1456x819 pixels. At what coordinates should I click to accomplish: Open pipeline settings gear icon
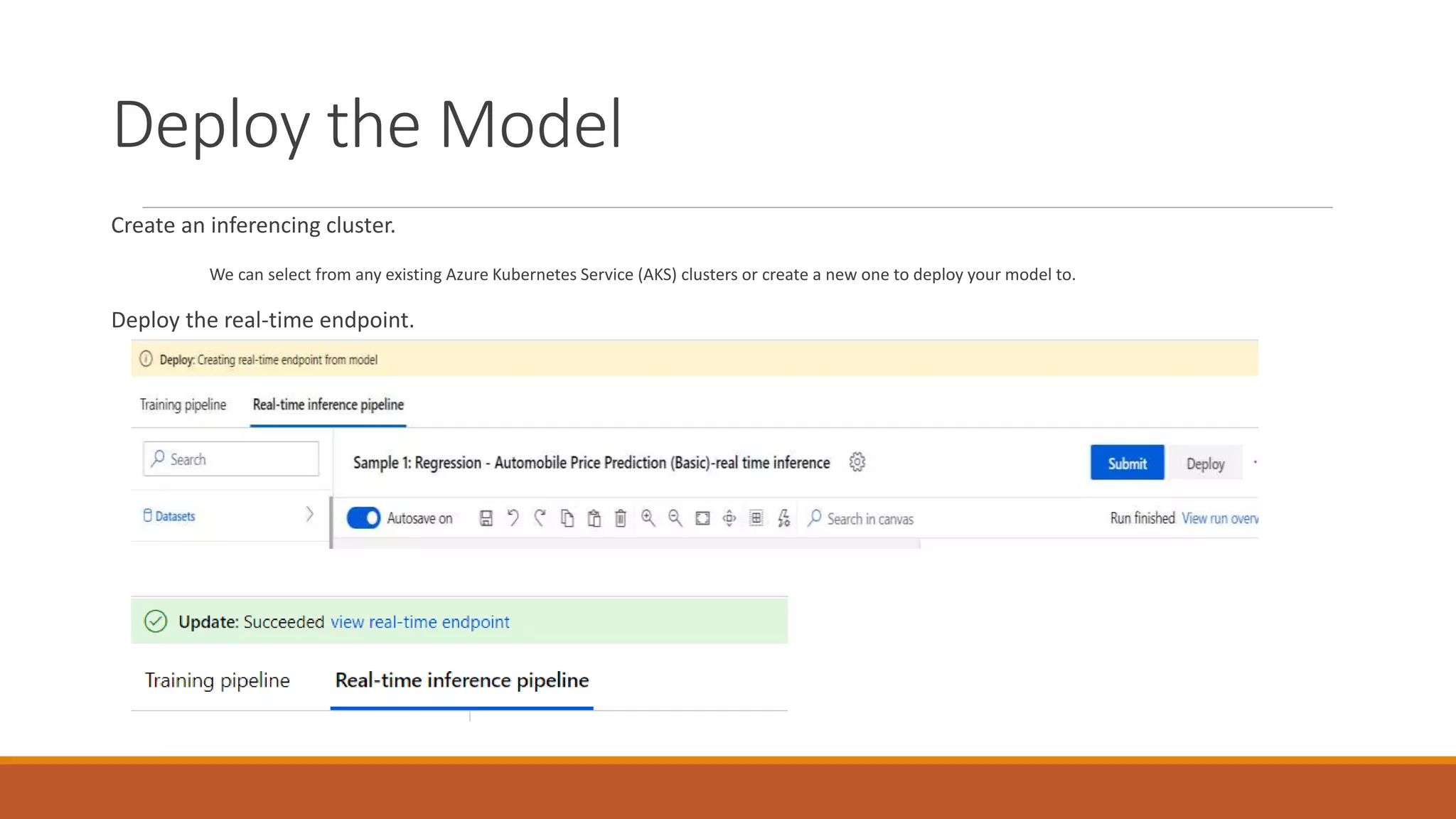pyautogui.click(x=857, y=462)
